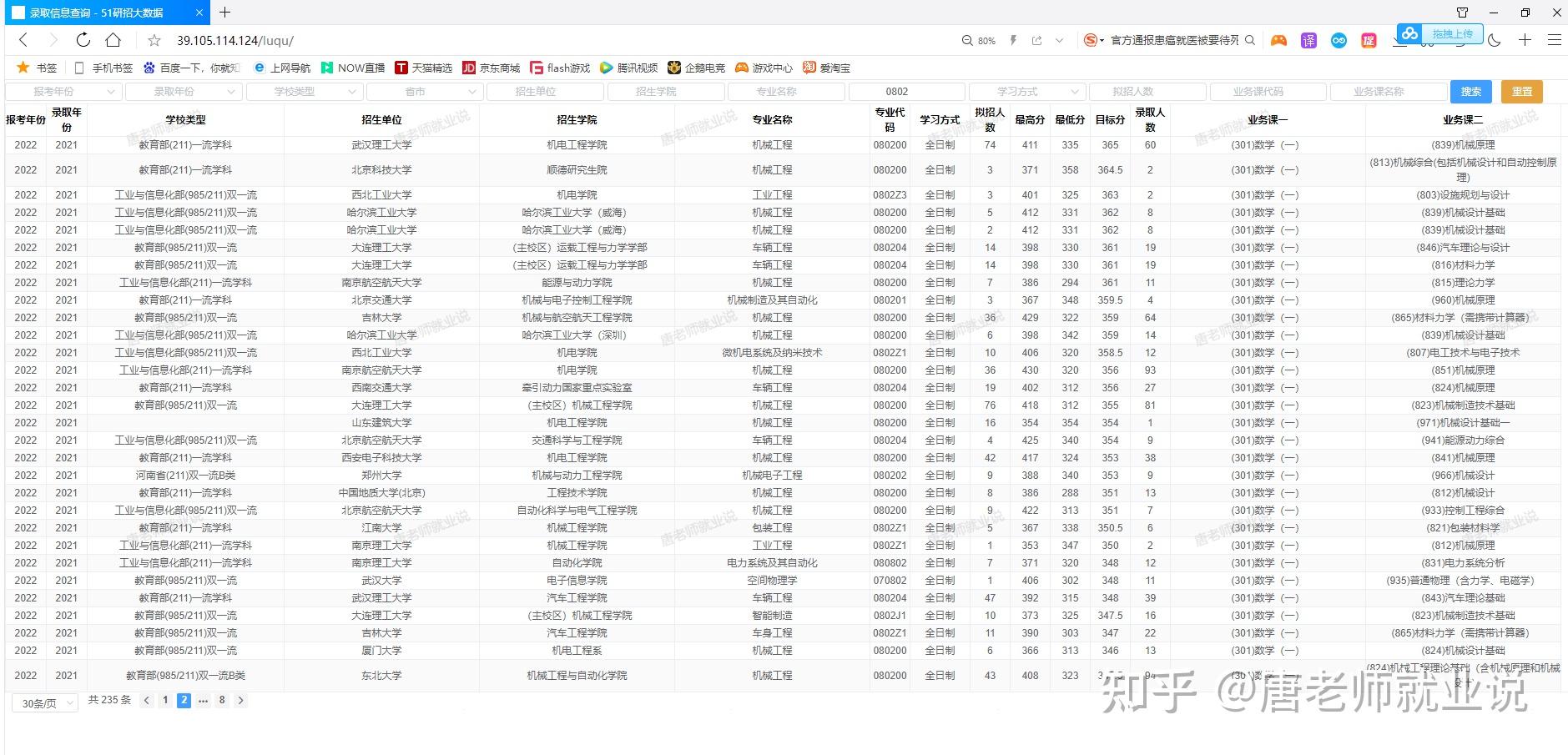Open the Sogou search engine selector
The image size is (1568, 755).
[1094, 40]
